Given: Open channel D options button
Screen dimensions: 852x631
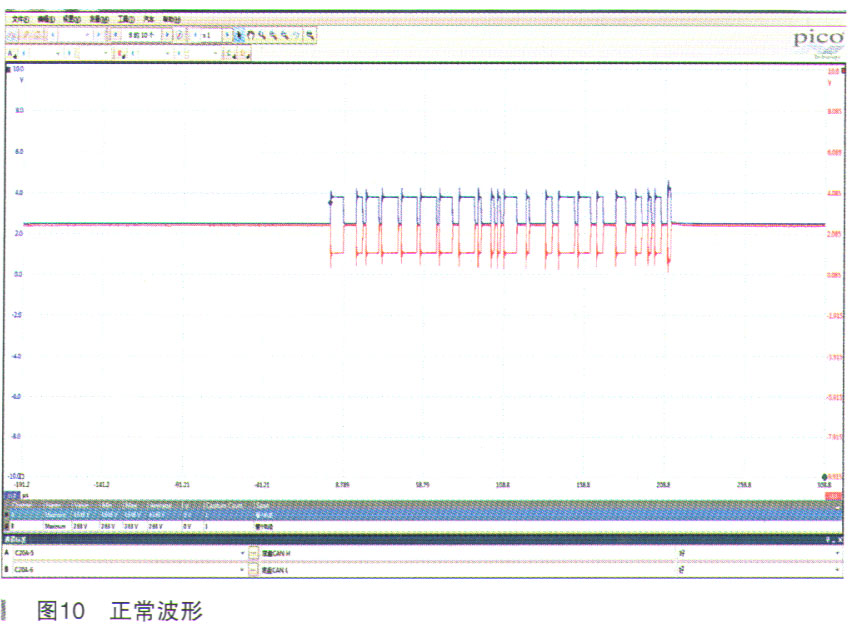Looking at the screenshot, I should tap(245, 54).
